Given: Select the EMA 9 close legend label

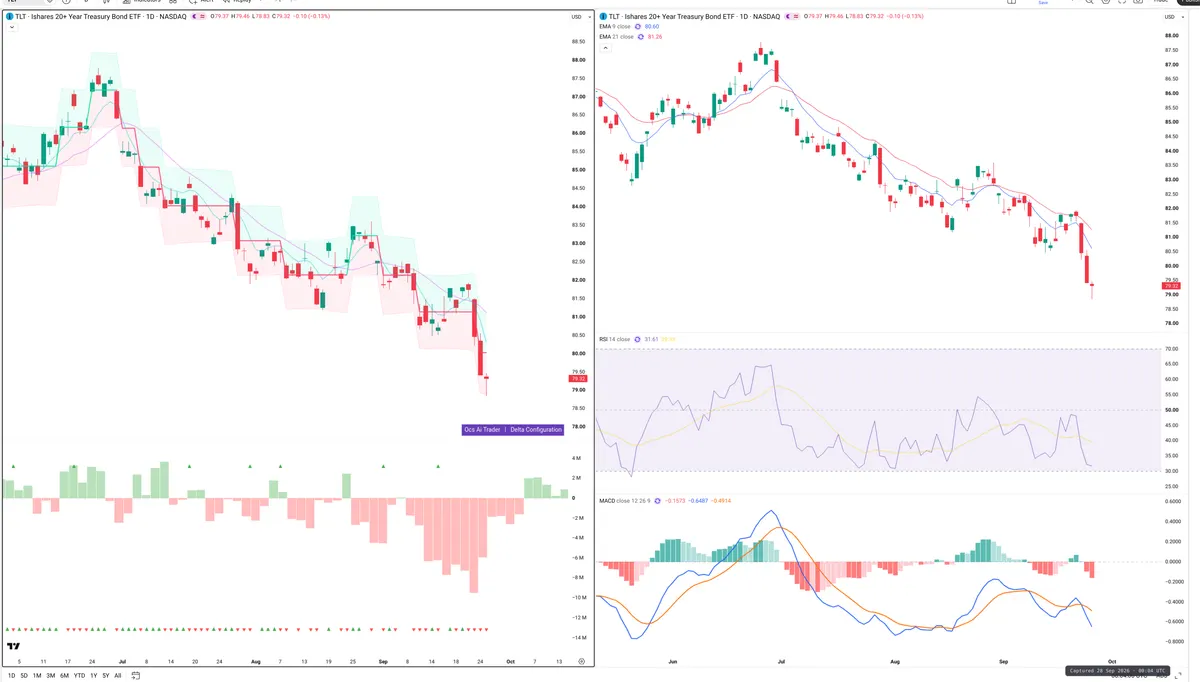Looking at the screenshot, I should (615, 26).
